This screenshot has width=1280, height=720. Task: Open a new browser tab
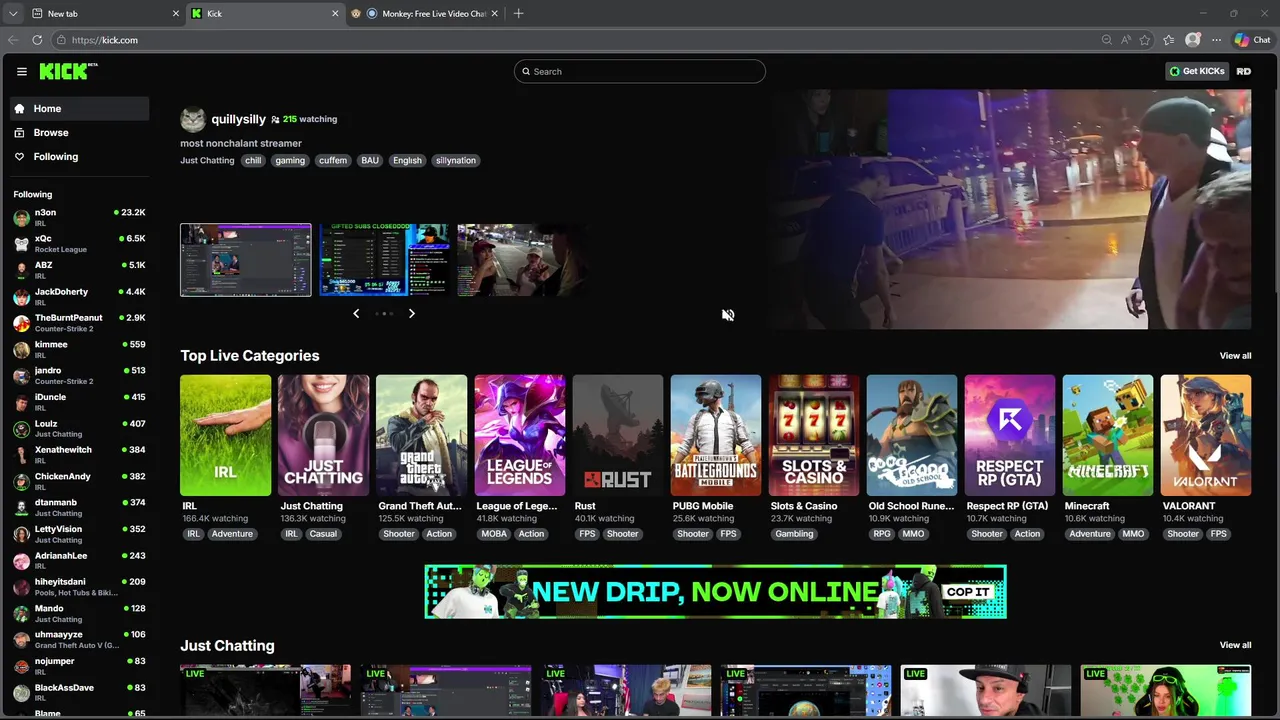(x=518, y=14)
